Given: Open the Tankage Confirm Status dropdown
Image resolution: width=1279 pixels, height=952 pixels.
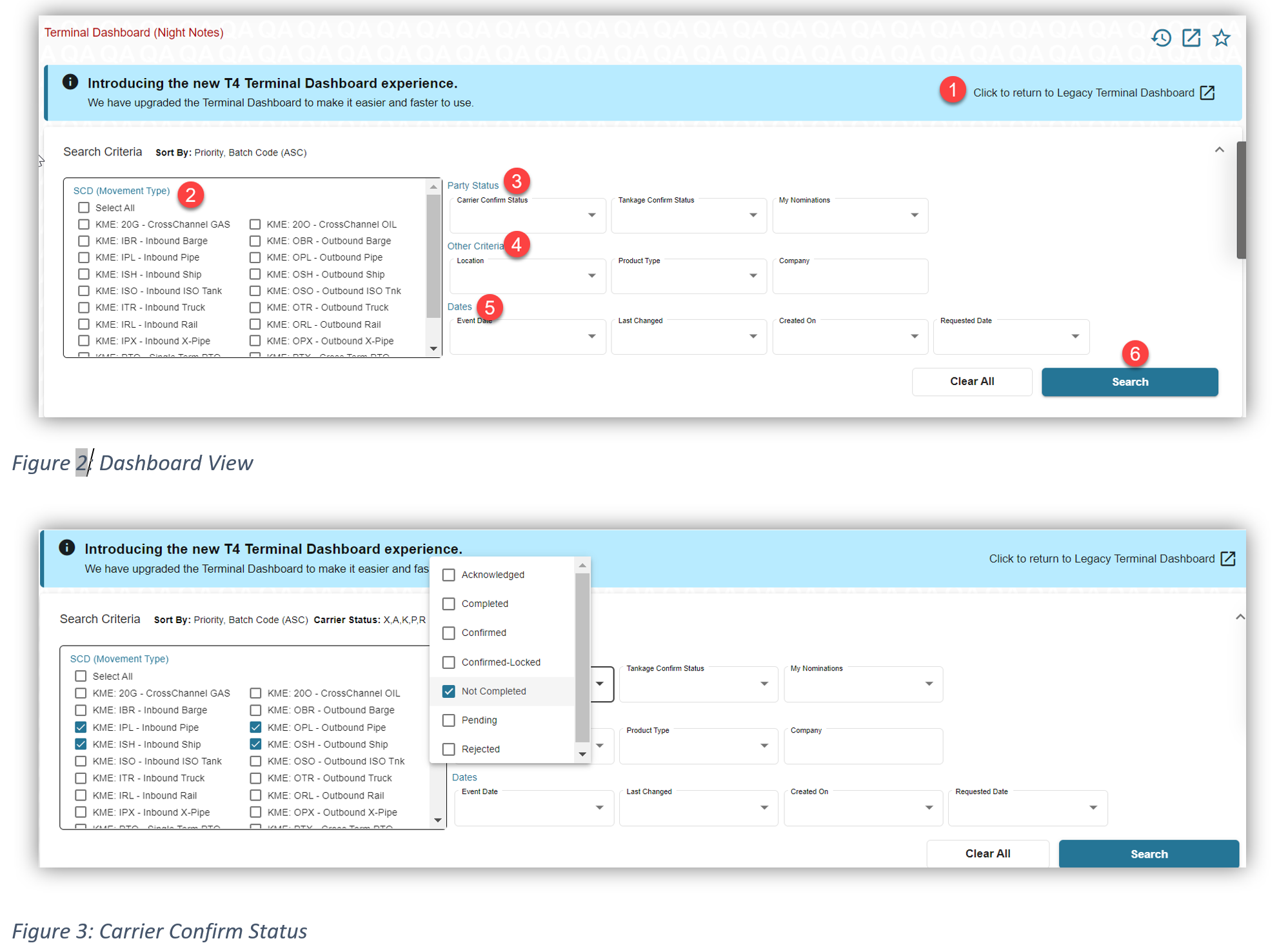Looking at the screenshot, I should [x=753, y=215].
